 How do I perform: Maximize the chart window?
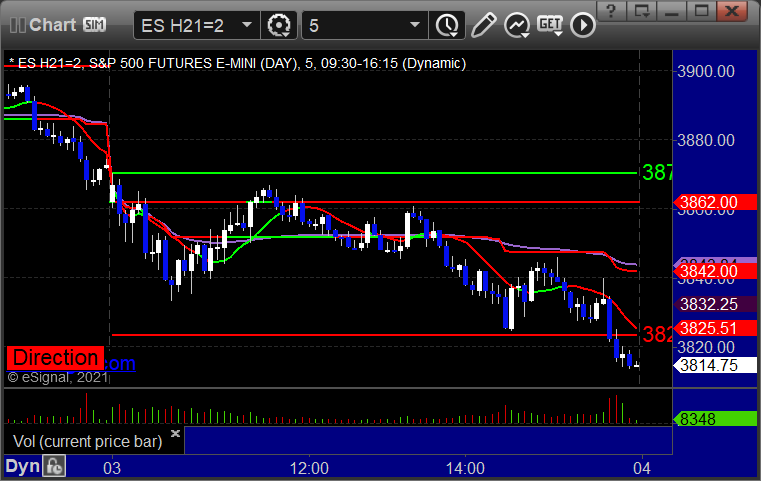(x=701, y=11)
